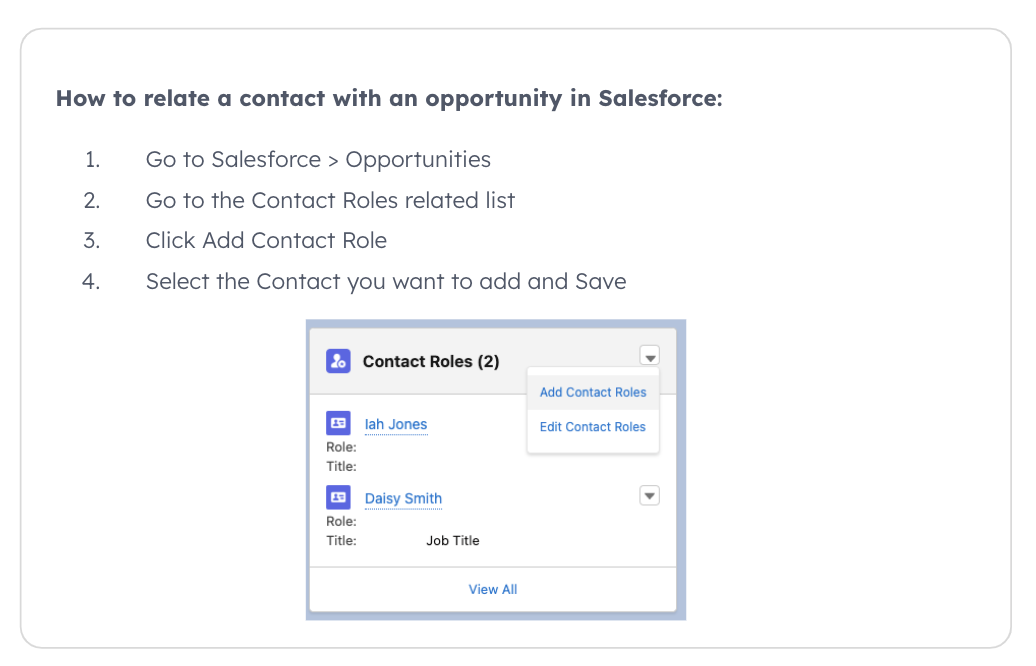Select the purple person icon in the card header
The image size is (1036, 666).
[339, 361]
